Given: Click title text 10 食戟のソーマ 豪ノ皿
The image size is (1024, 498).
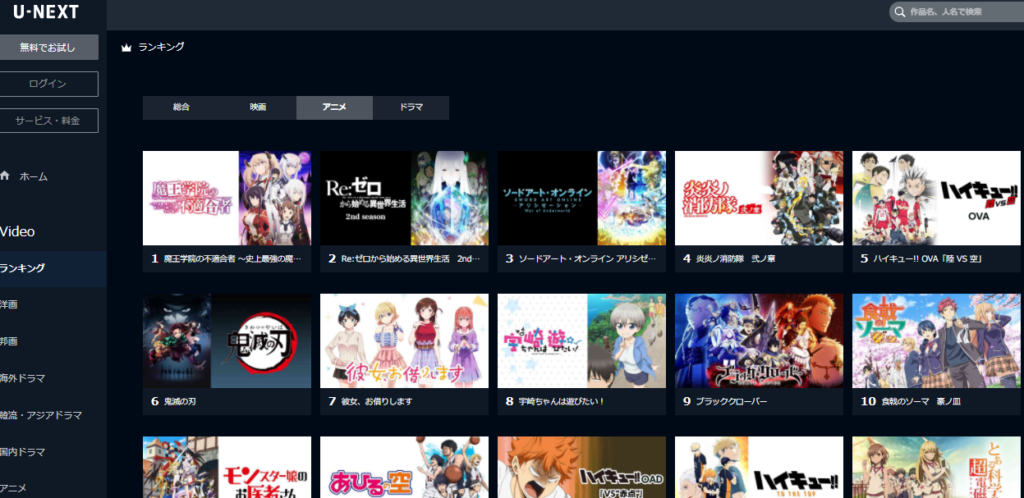Looking at the screenshot, I should (x=910, y=401).
